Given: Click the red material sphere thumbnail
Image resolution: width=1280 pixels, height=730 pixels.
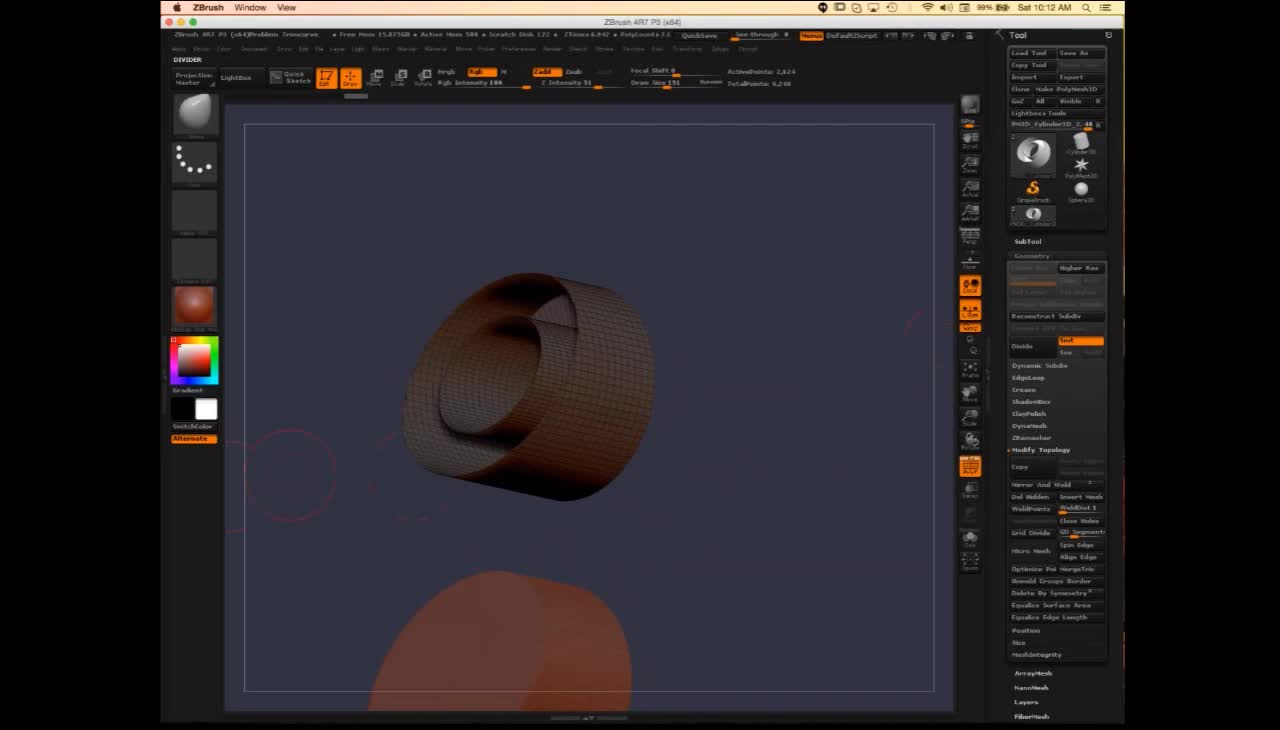Looking at the screenshot, I should coord(194,306).
